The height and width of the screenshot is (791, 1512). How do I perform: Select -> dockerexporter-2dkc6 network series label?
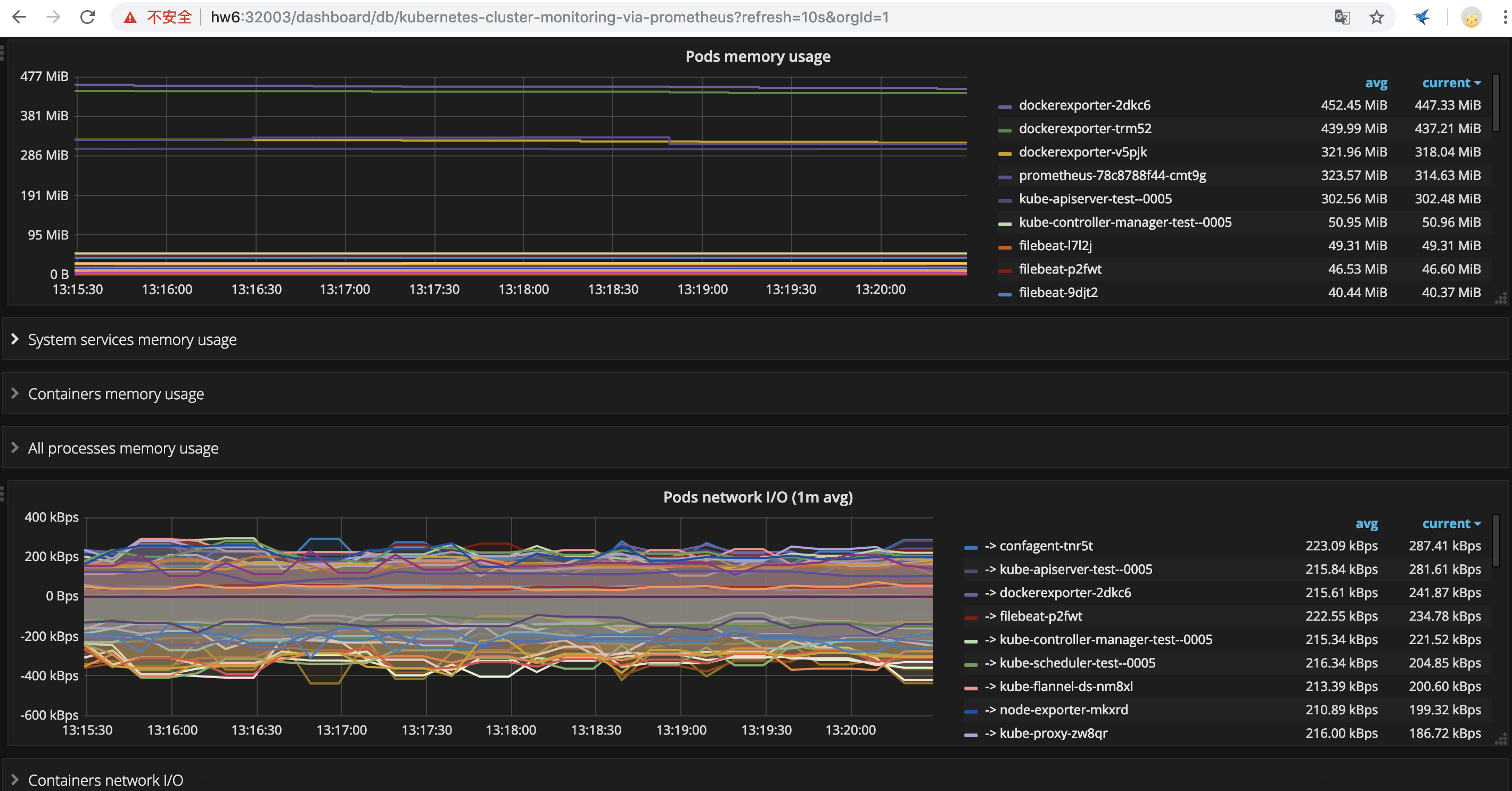(x=1058, y=592)
